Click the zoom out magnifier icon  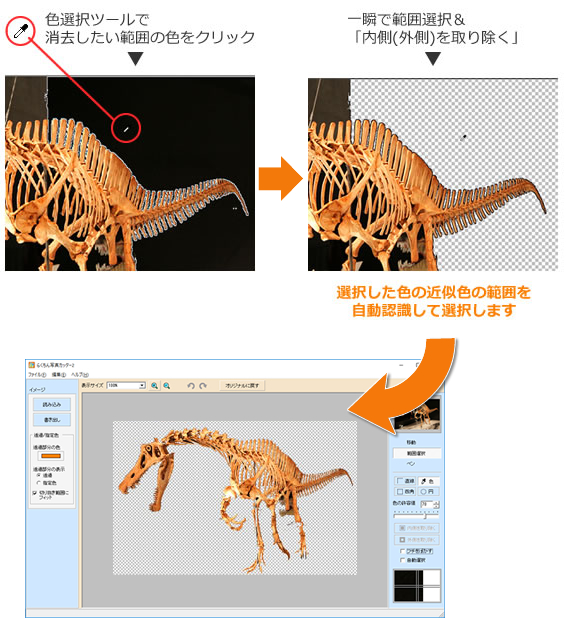167,386
